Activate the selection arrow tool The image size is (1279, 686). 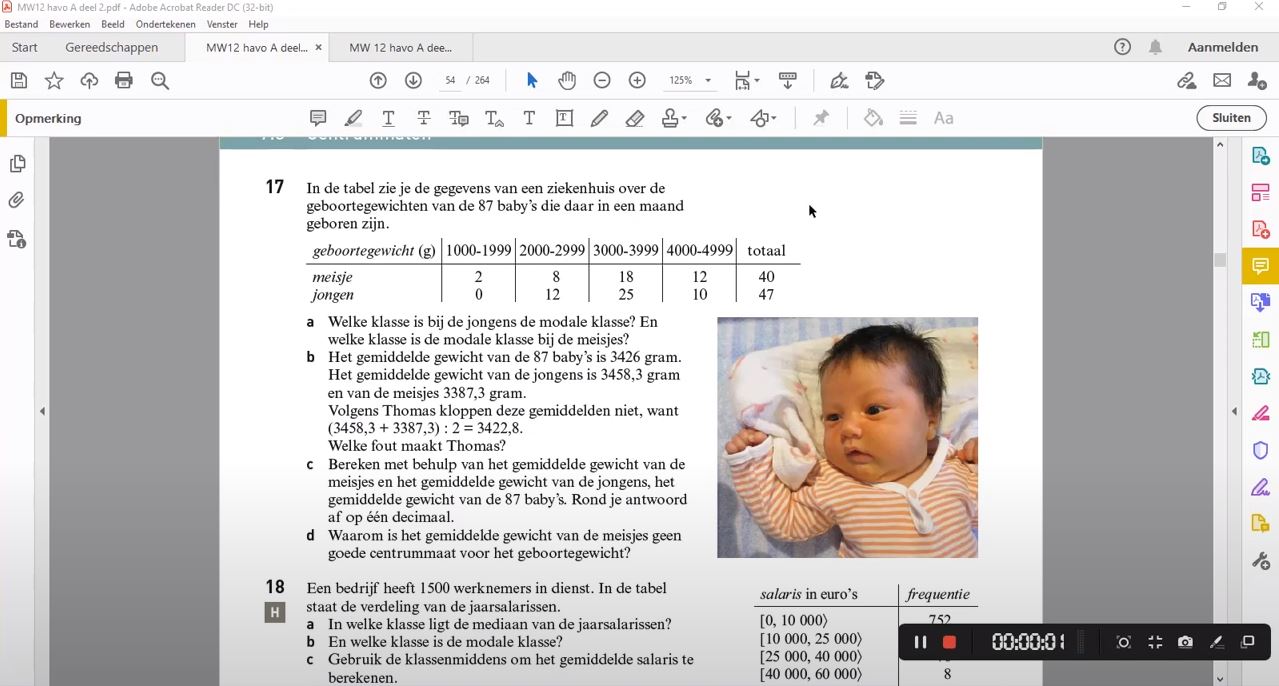tap(532, 81)
